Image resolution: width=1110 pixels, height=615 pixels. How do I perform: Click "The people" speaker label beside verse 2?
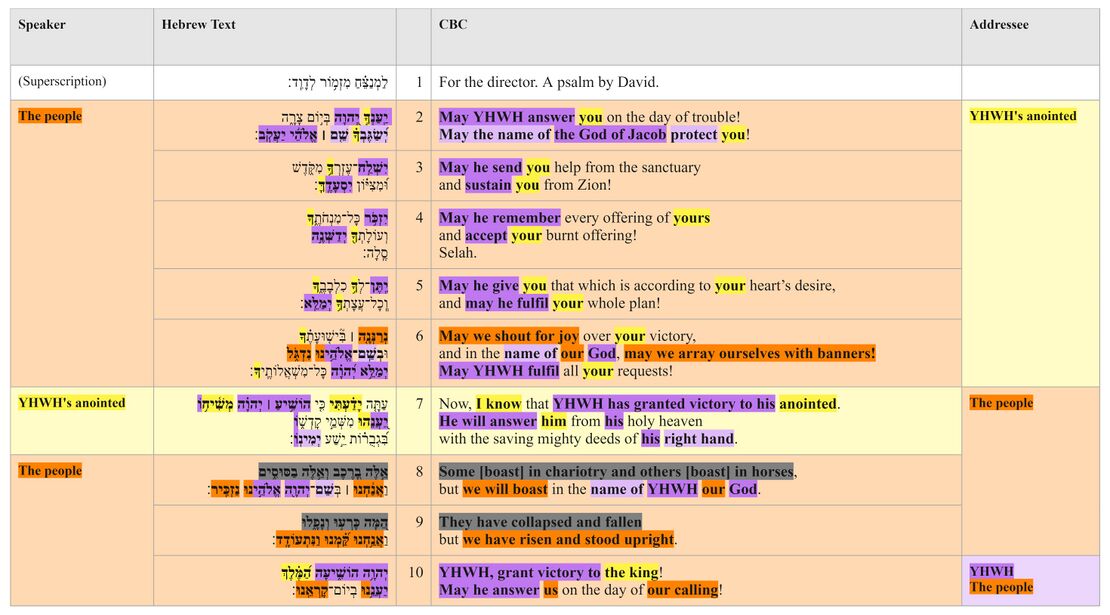[50, 116]
